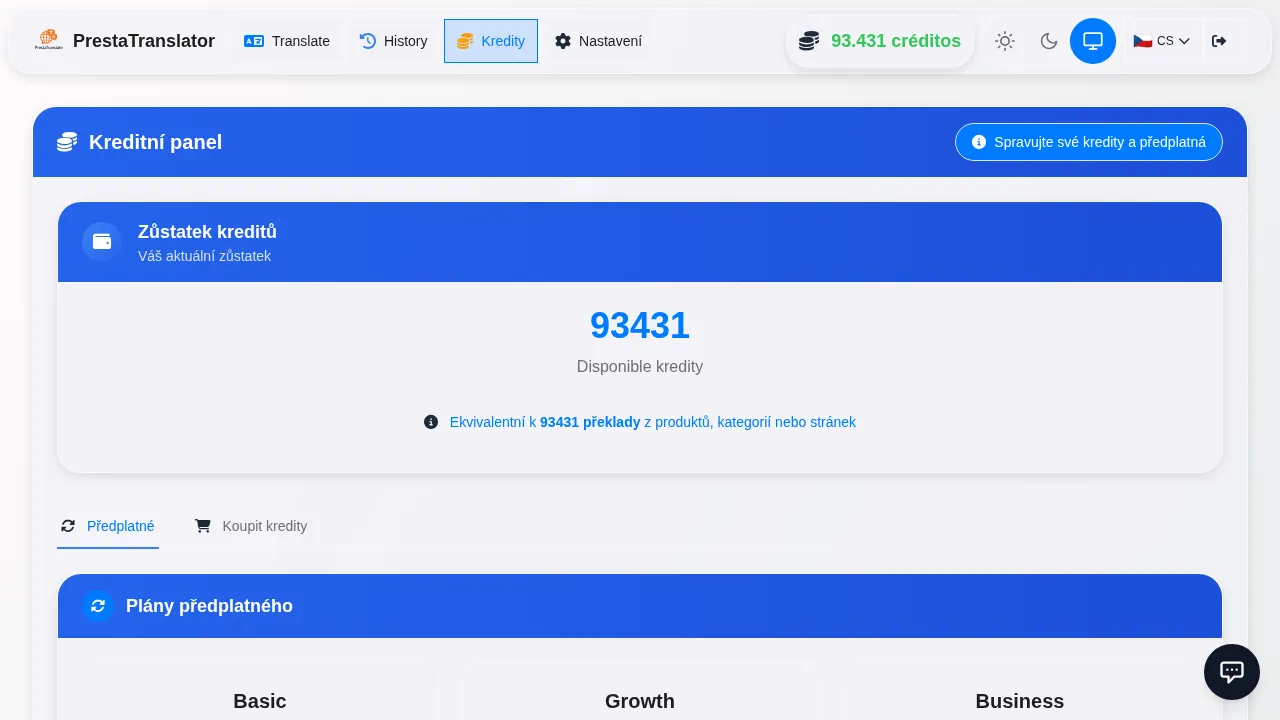Click the wallet icon on Zůstatek kreditů
This screenshot has height=720, width=1280.
tap(102, 242)
